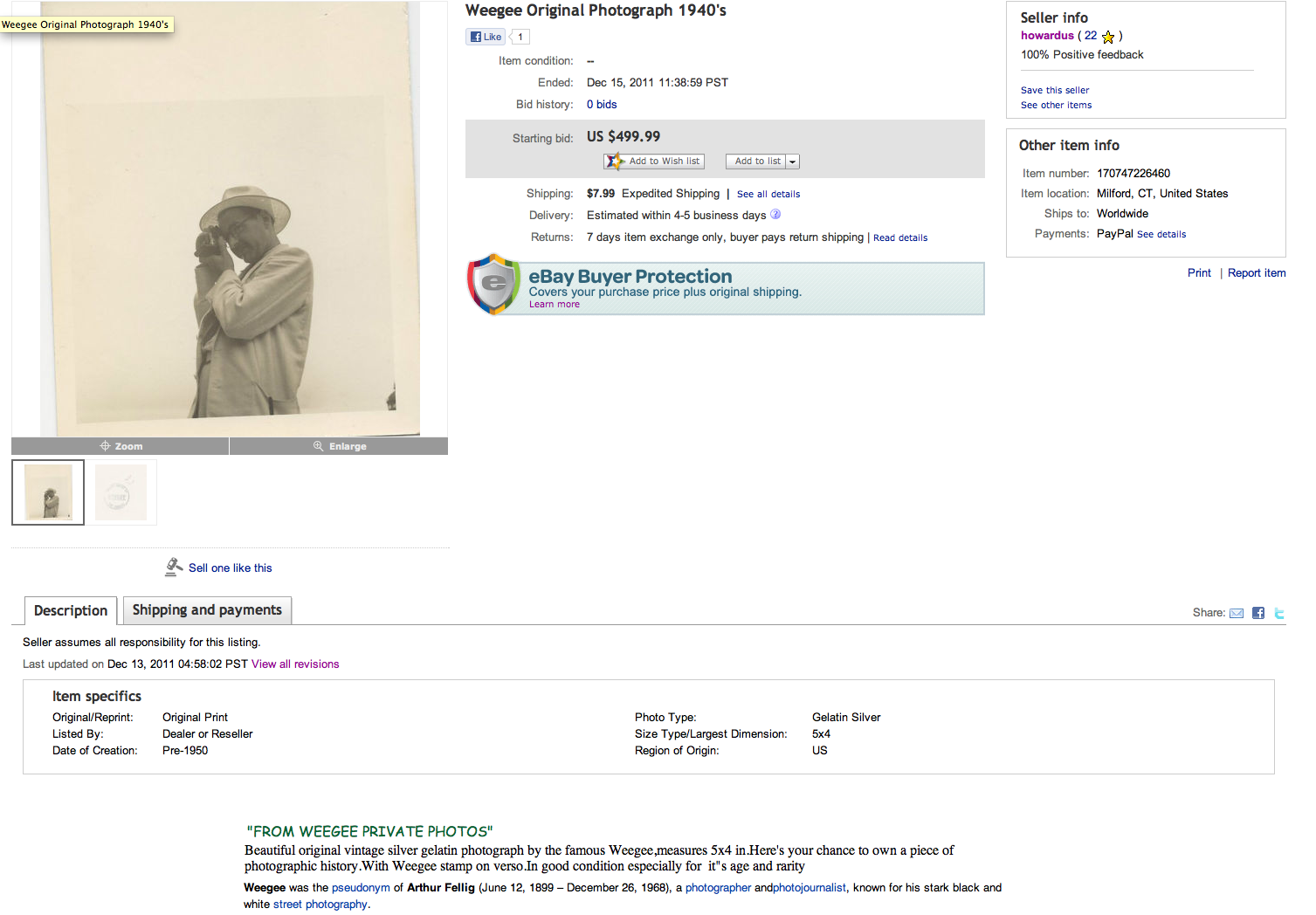This screenshot has width=1316, height=915.
Task: Click See all details shipping link
Action: pyautogui.click(x=768, y=195)
